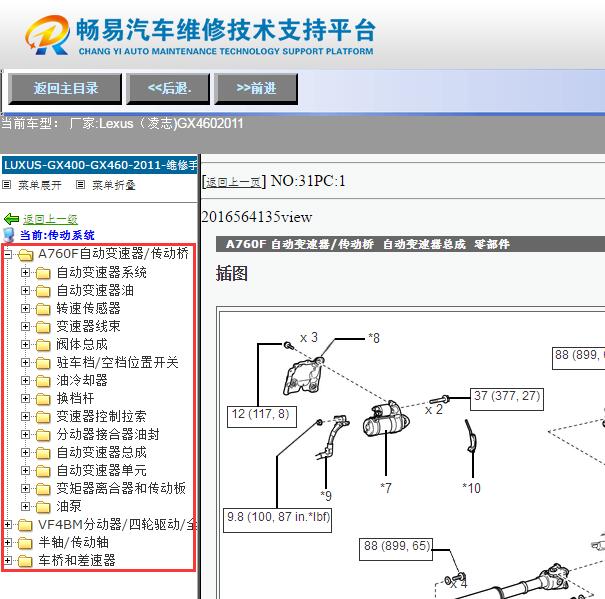Expand the 换档杆 node
The height and width of the screenshot is (599, 605).
click(25, 398)
